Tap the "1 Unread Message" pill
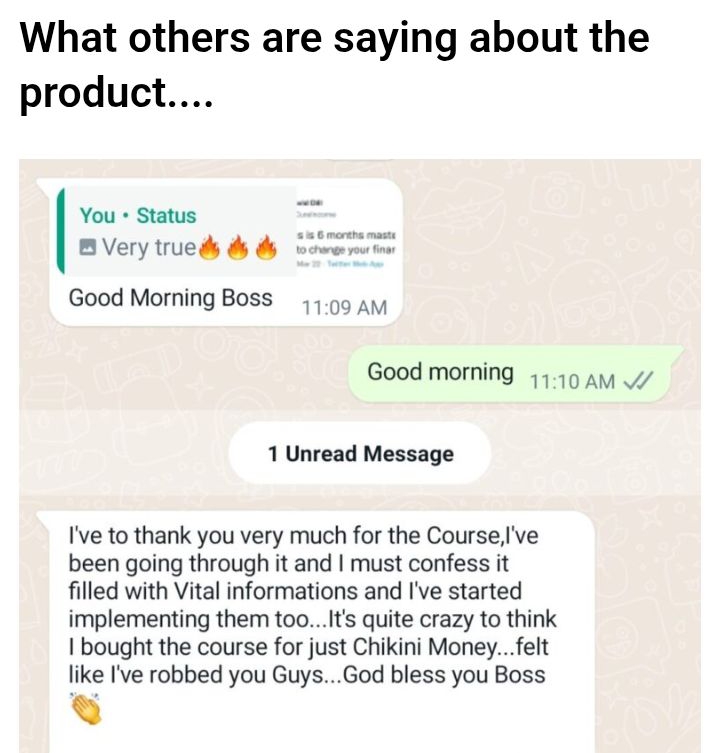 (x=360, y=454)
